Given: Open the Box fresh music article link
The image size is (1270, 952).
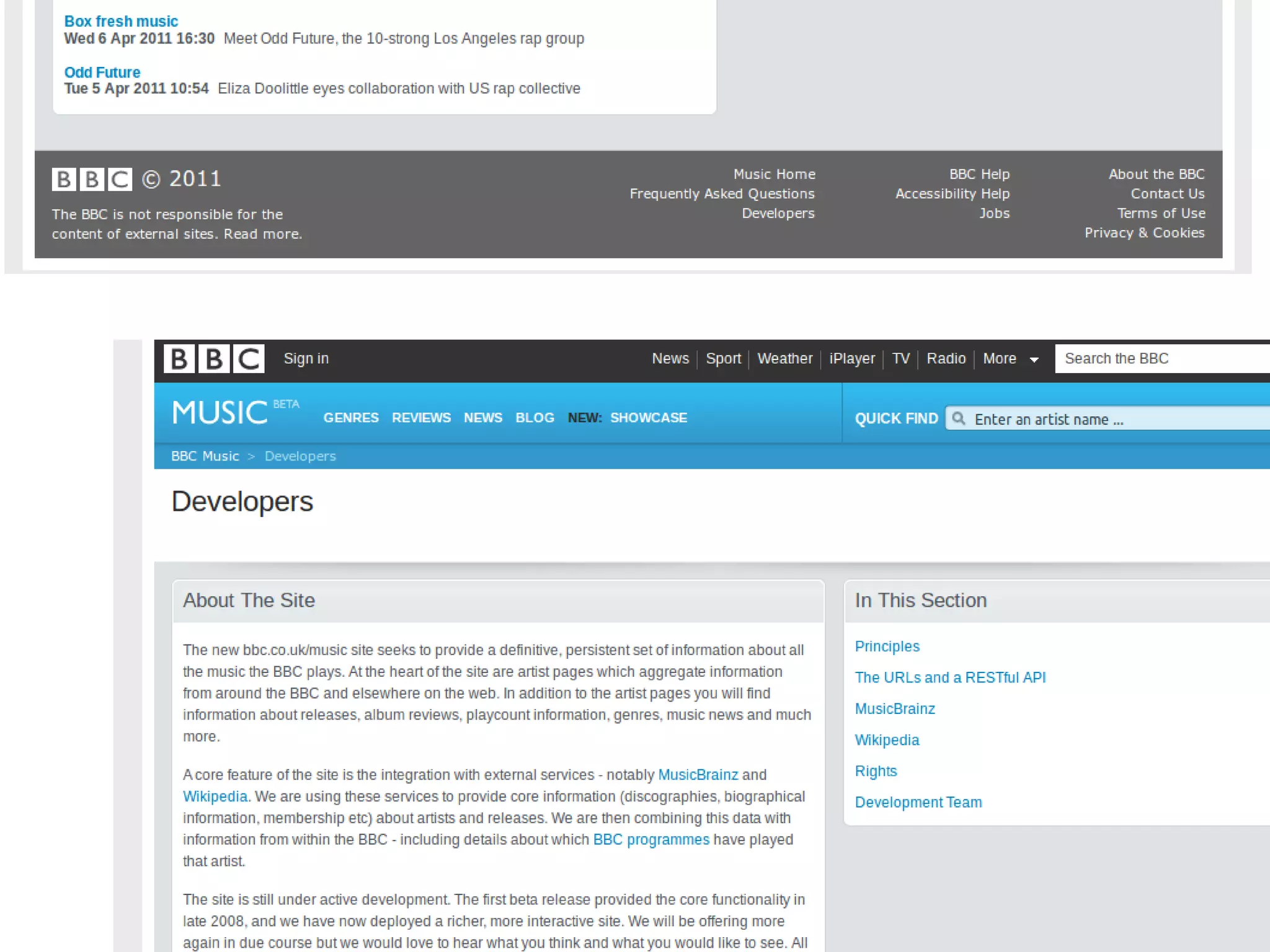Looking at the screenshot, I should coord(121,22).
